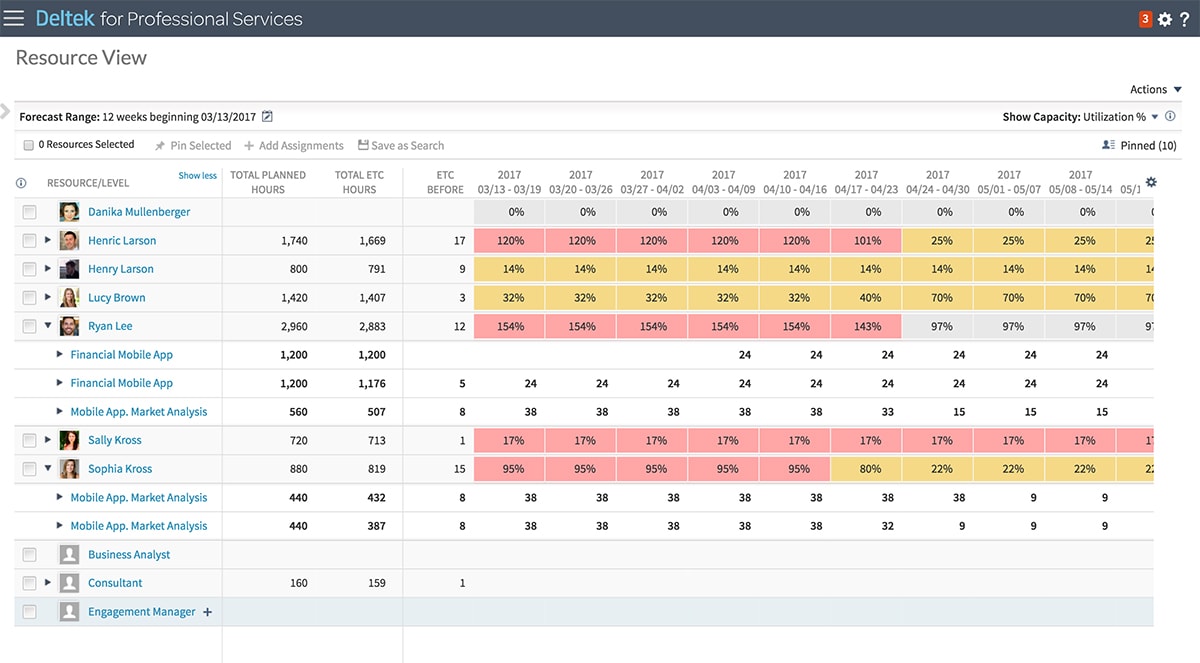The height and width of the screenshot is (663, 1200).
Task: Click the Show Capacity info icon
Action: click(1170, 117)
